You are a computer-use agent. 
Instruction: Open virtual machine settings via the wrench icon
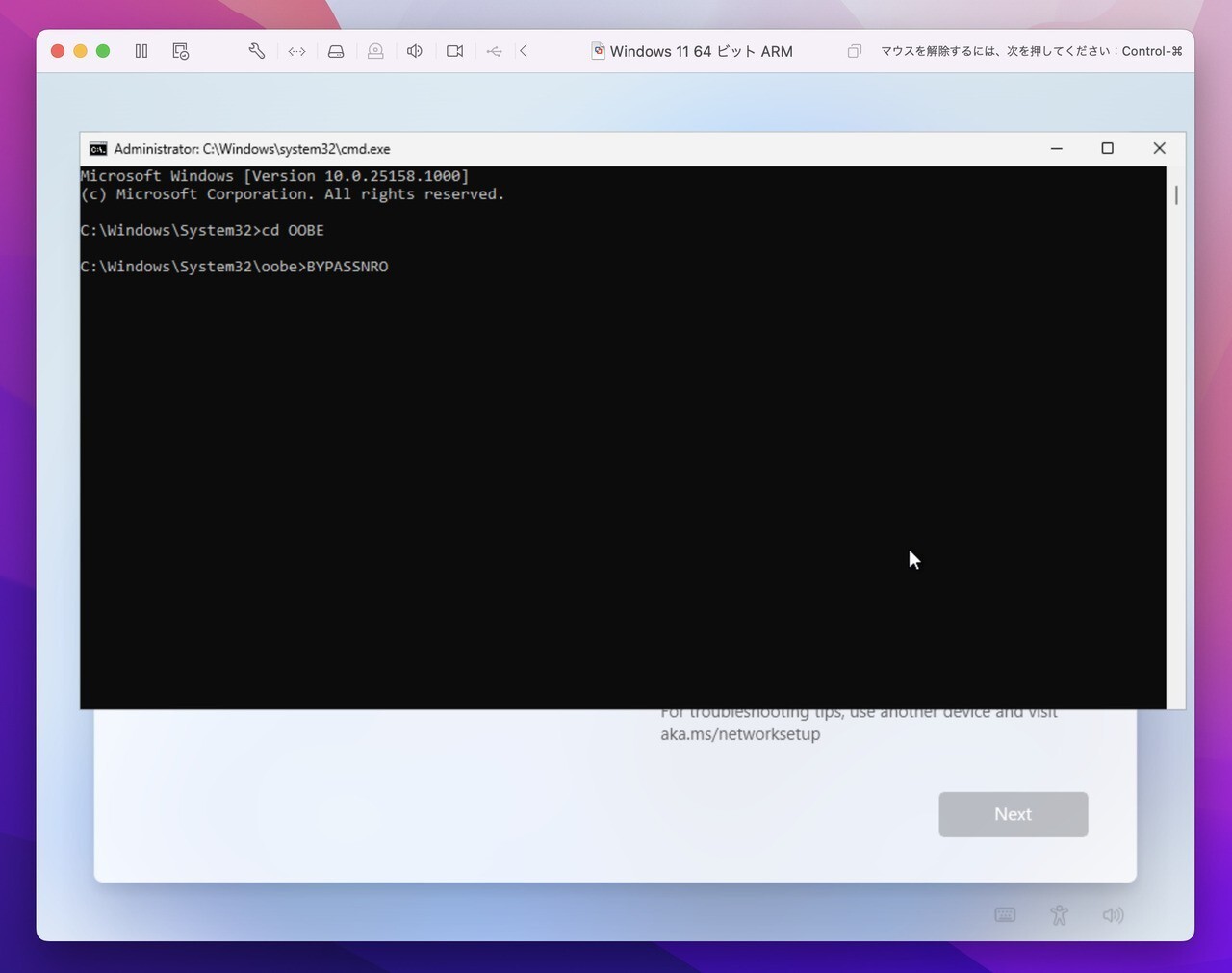point(257,51)
